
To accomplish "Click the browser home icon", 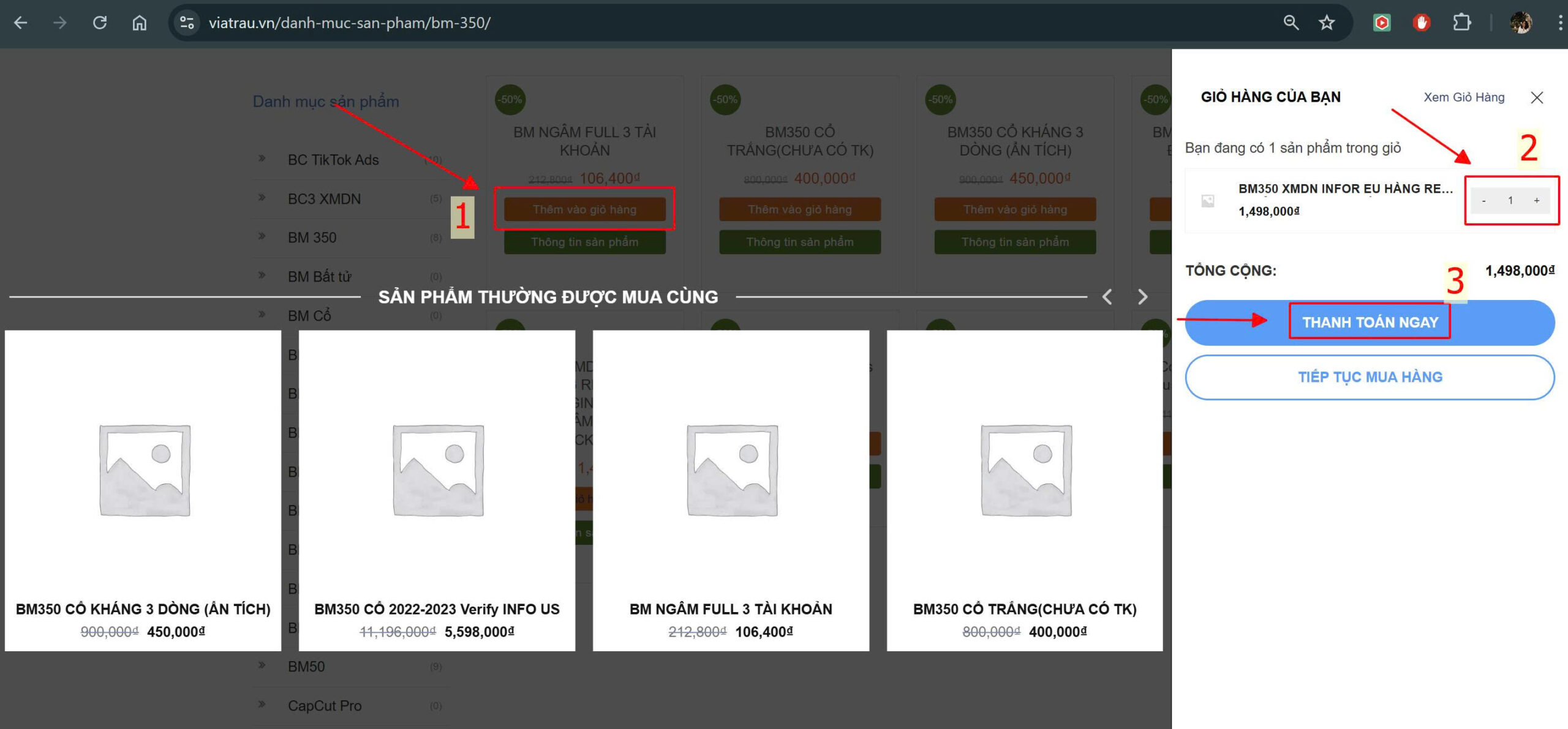I will coord(140,23).
